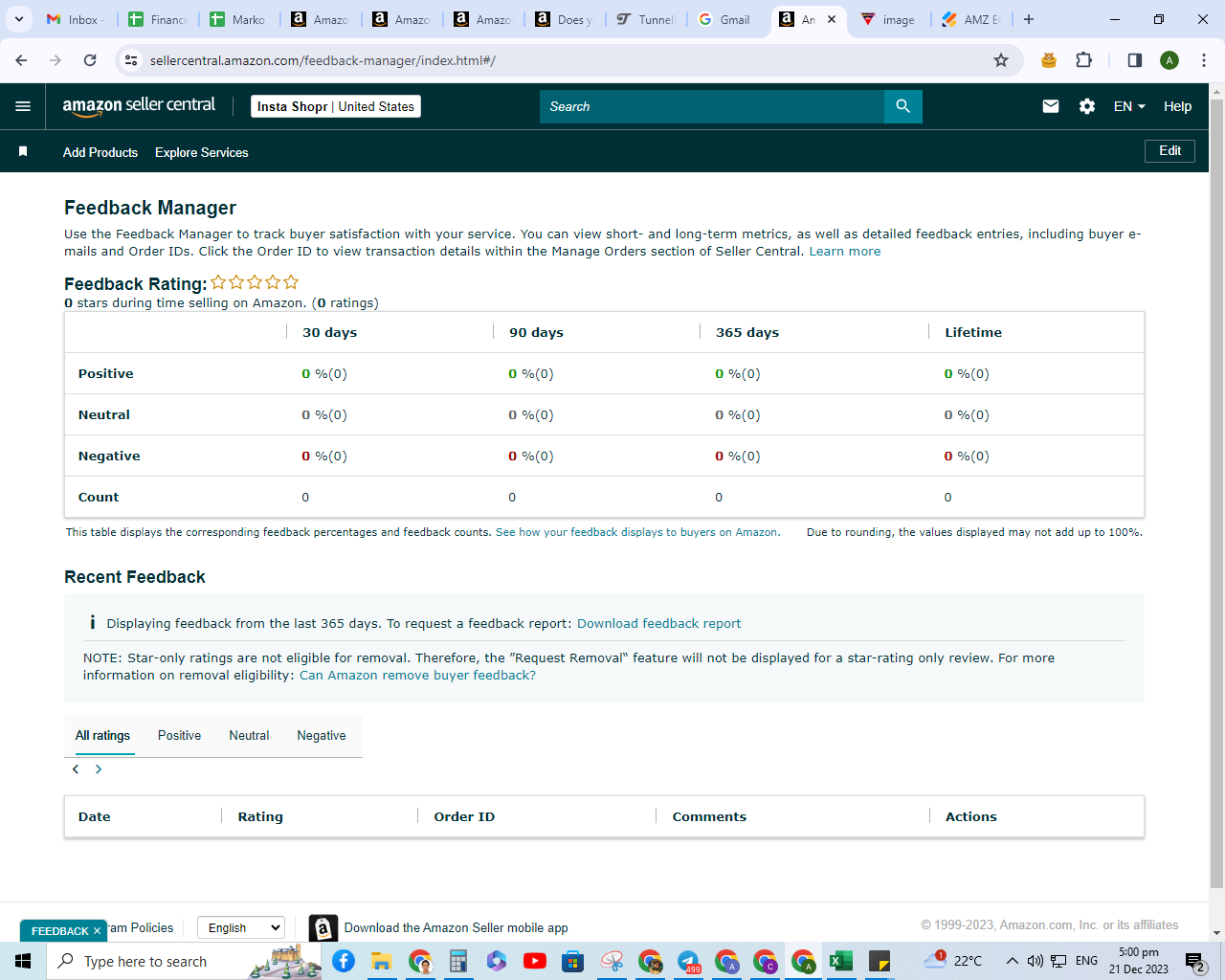Switch to the Negative feedback tab
This screenshot has width=1225, height=980.
[322, 736]
